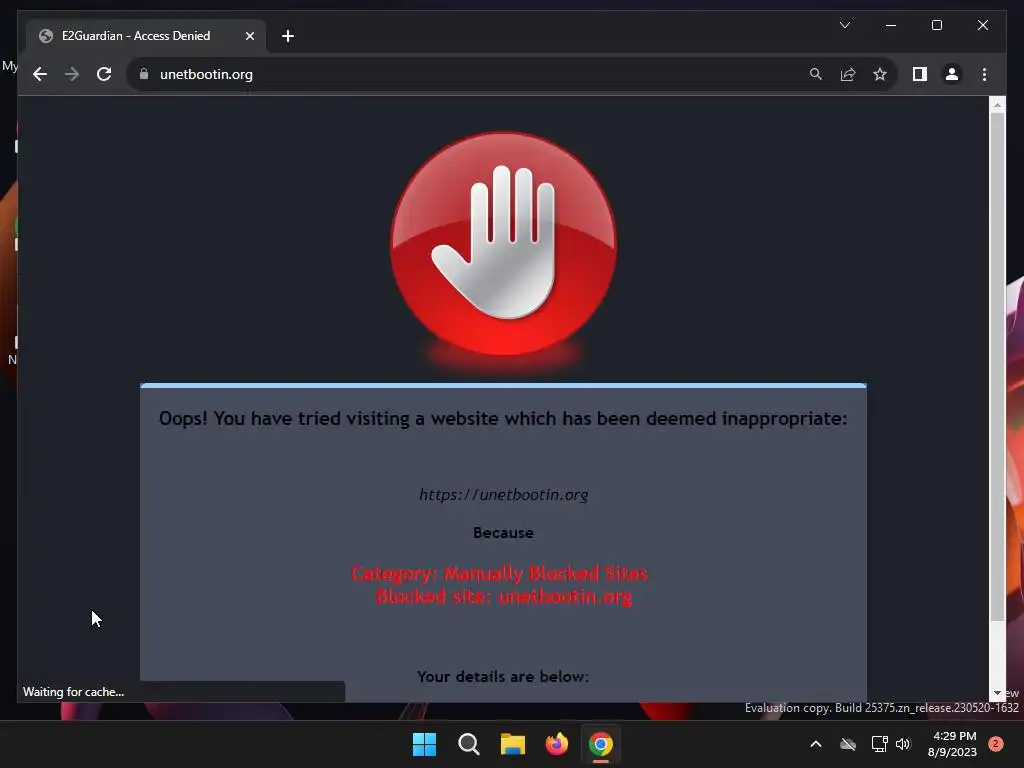The width and height of the screenshot is (1024, 768).
Task: Open File Explorer from taskbar
Action: click(x=513, y=744)
